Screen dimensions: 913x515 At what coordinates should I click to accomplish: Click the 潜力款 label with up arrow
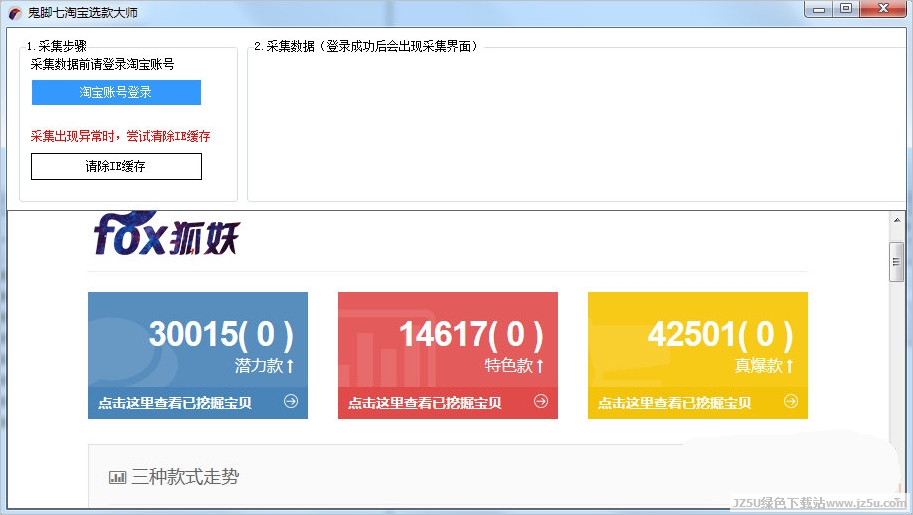pyautogui.click(x=265, y=366)
